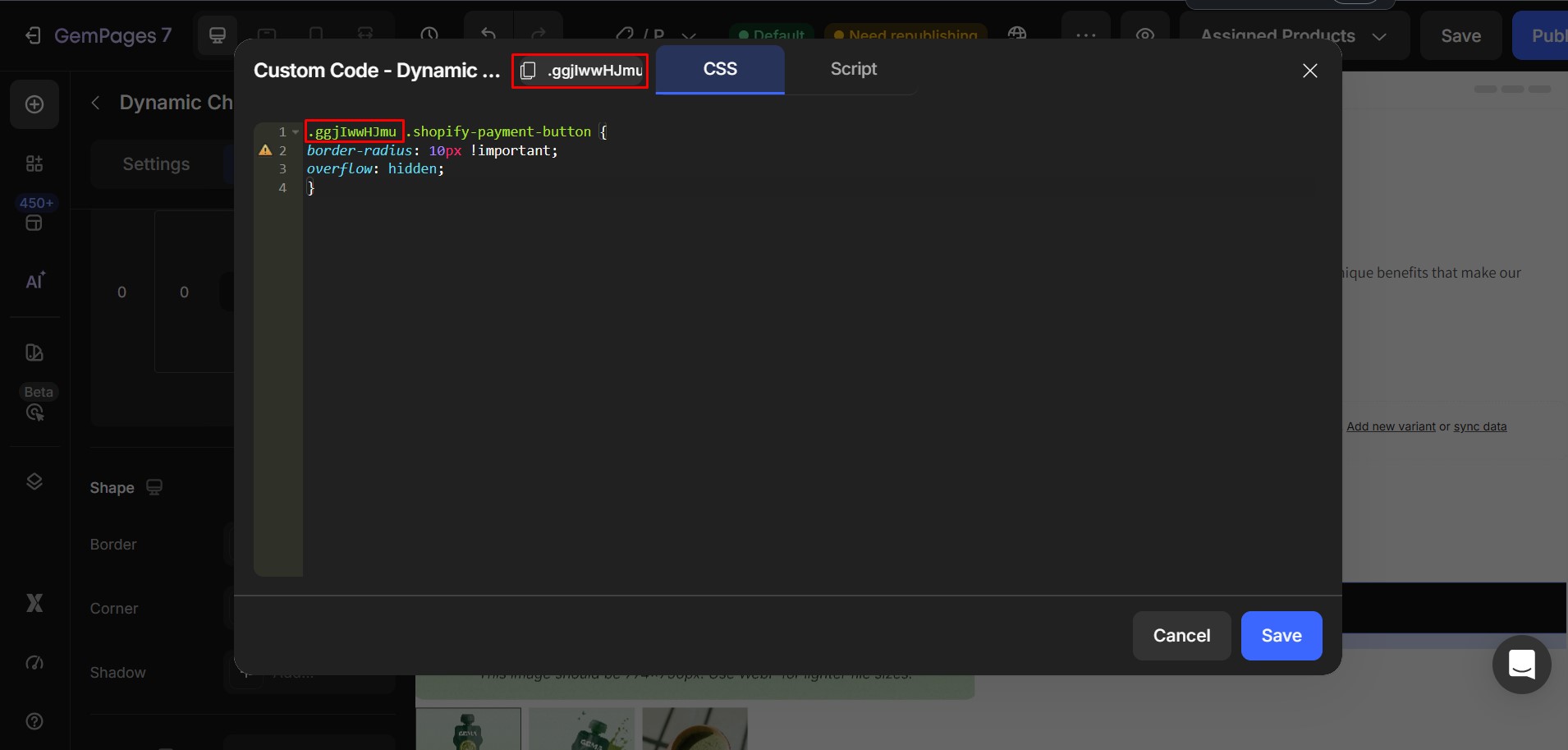Click the eye preview icon
Viewport: 1568px width, 750px height.
pos(1145,35)
